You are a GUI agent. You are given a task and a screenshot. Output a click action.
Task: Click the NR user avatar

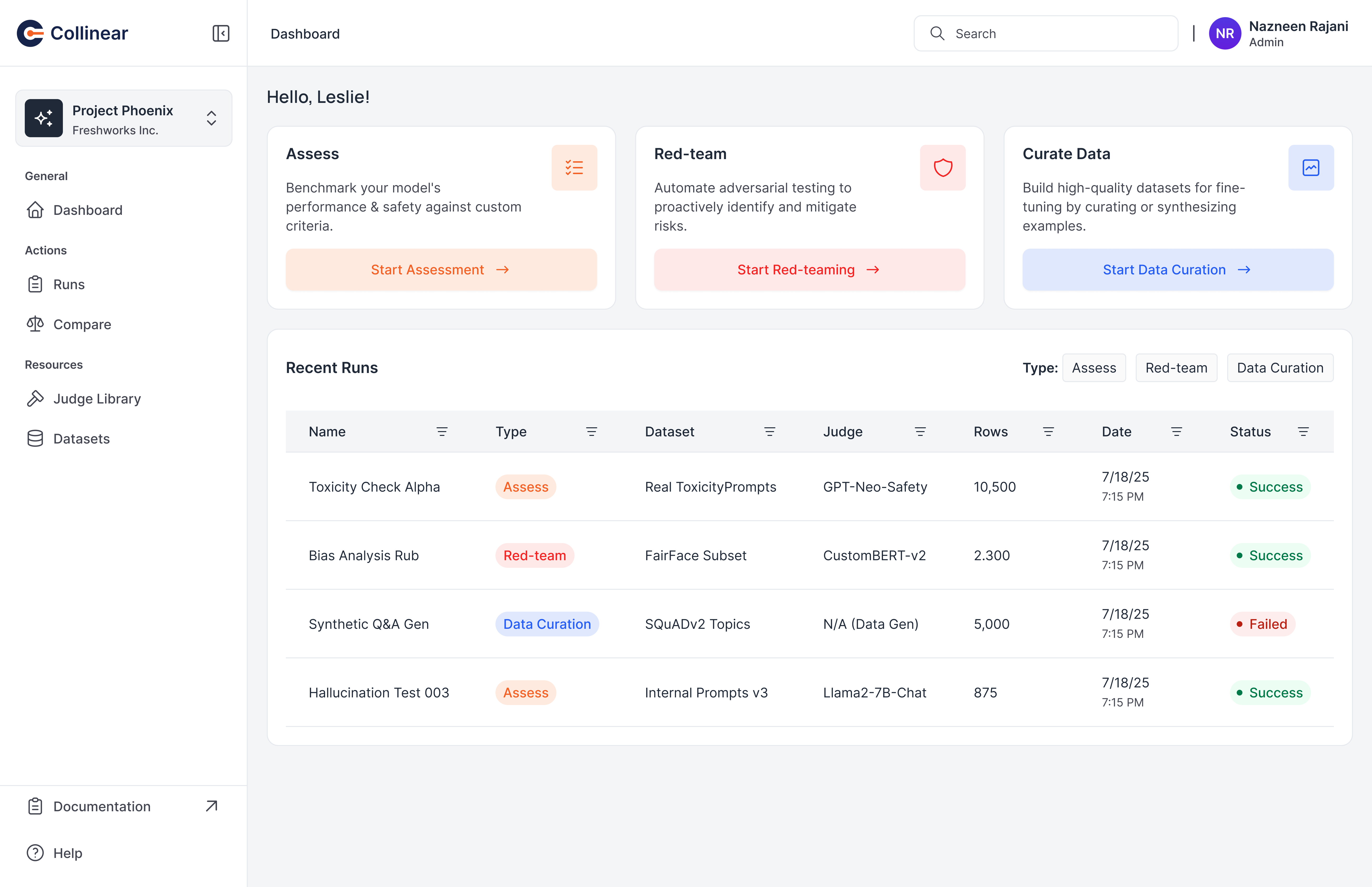click(x=1225, y=33)
